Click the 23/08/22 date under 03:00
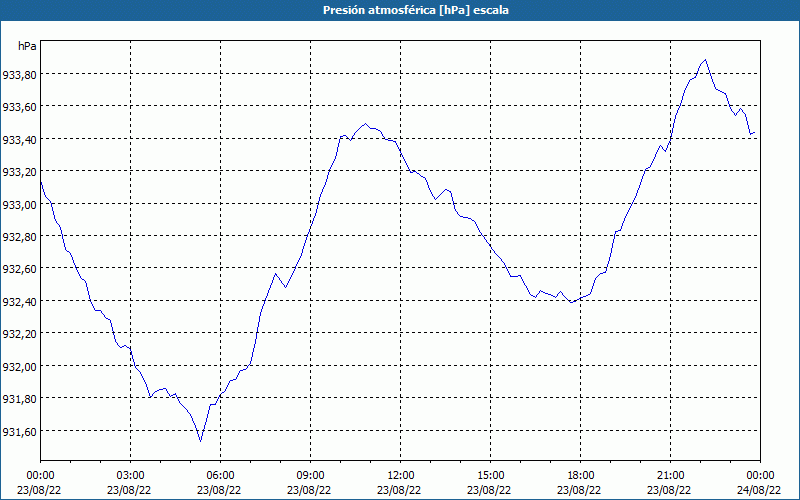 click(x=129, y=490)
